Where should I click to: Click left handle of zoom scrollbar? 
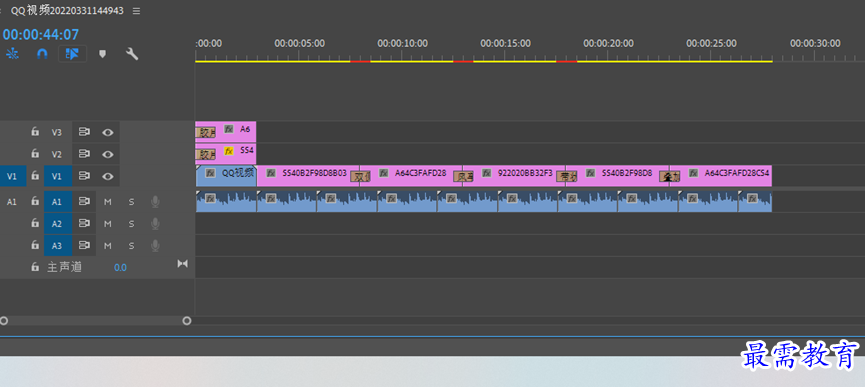pos(4,320)
